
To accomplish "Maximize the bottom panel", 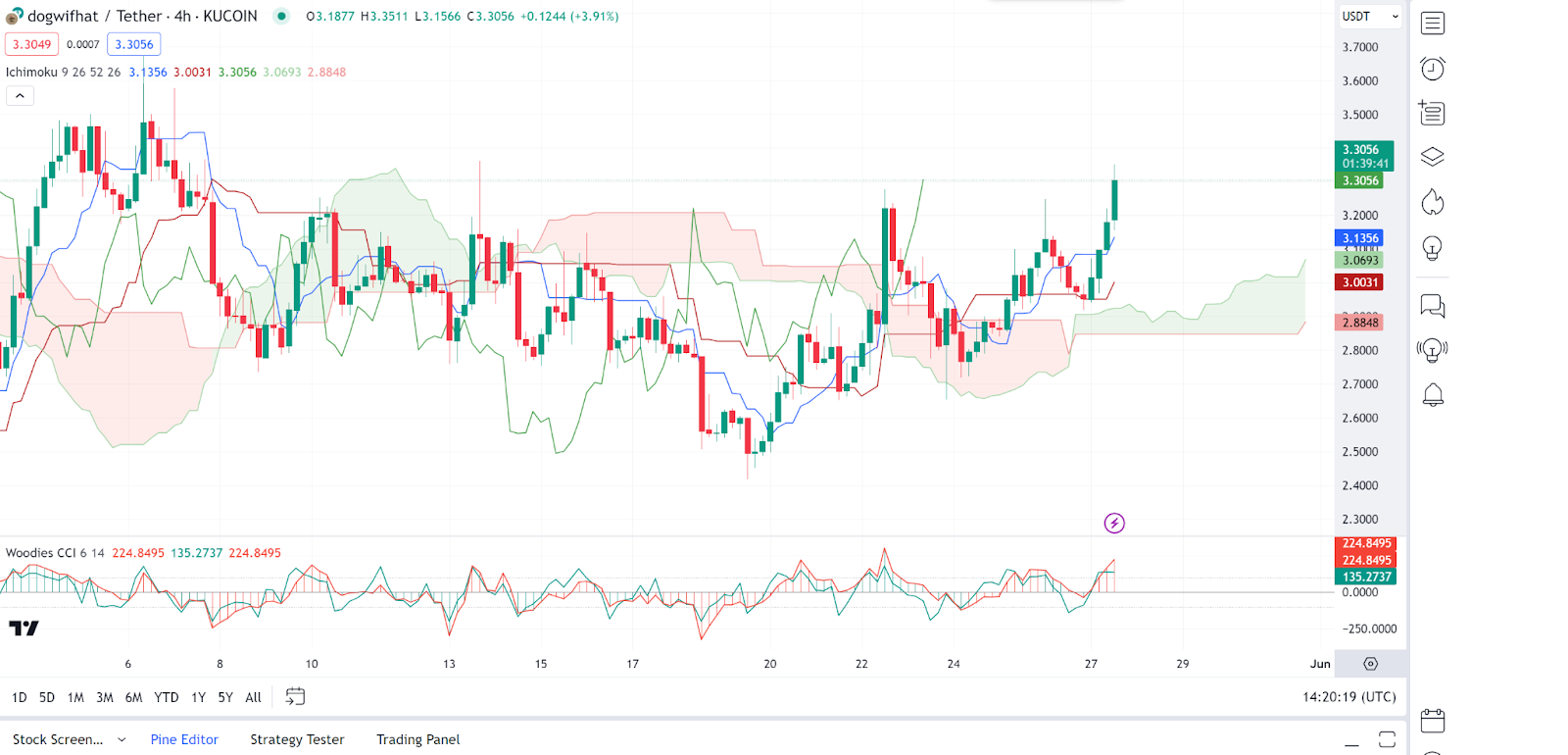I will 1387,739.
